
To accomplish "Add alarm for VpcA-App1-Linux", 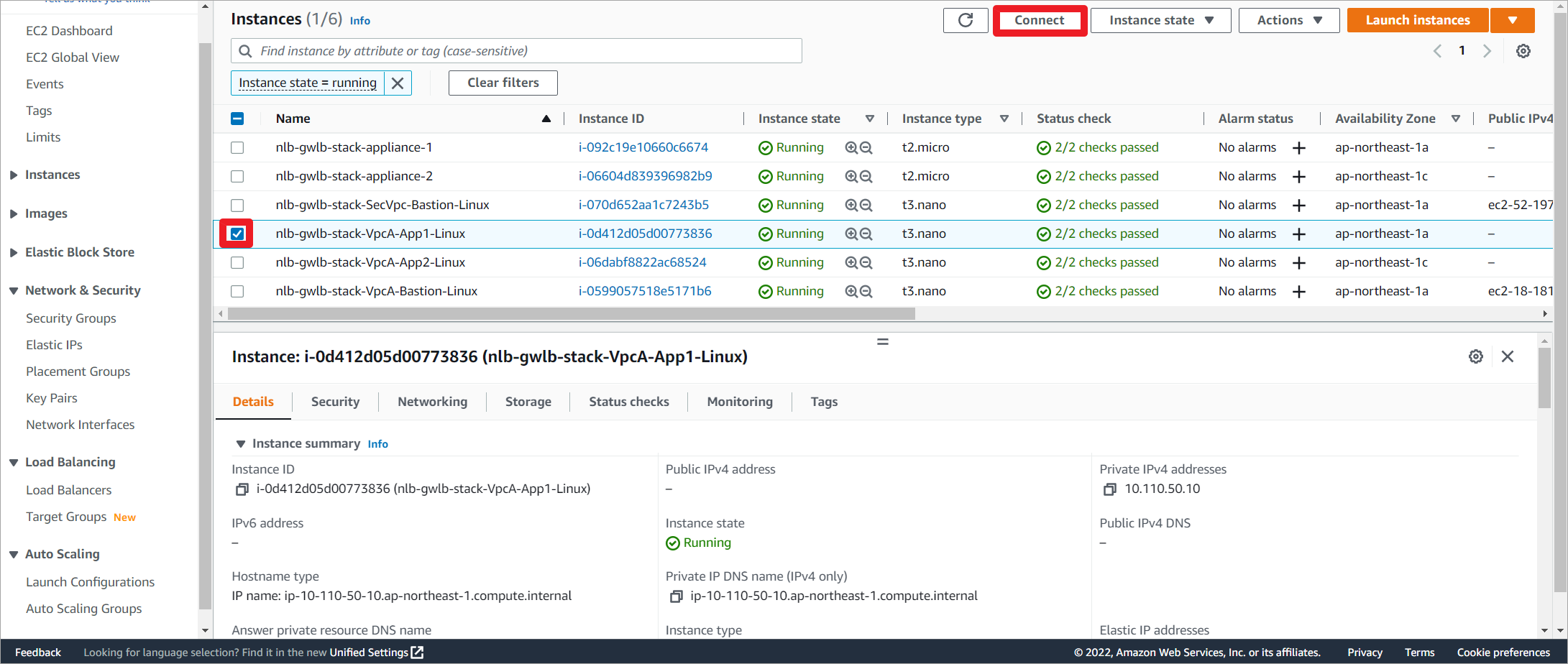I will 1298,234.
